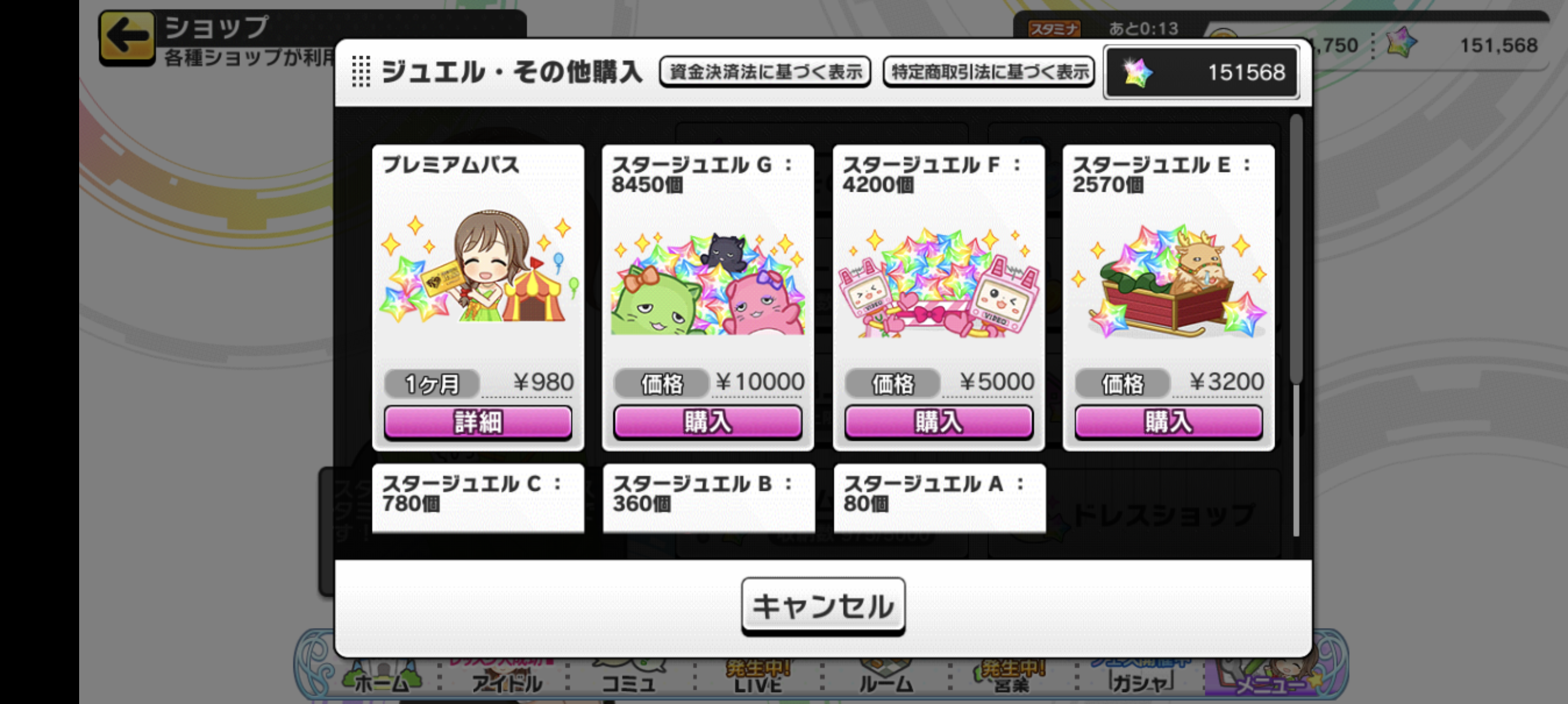Purchase Star Jewel G for ¥10000
This screenshot has height=704, width=1568.
tap(707, 422)
